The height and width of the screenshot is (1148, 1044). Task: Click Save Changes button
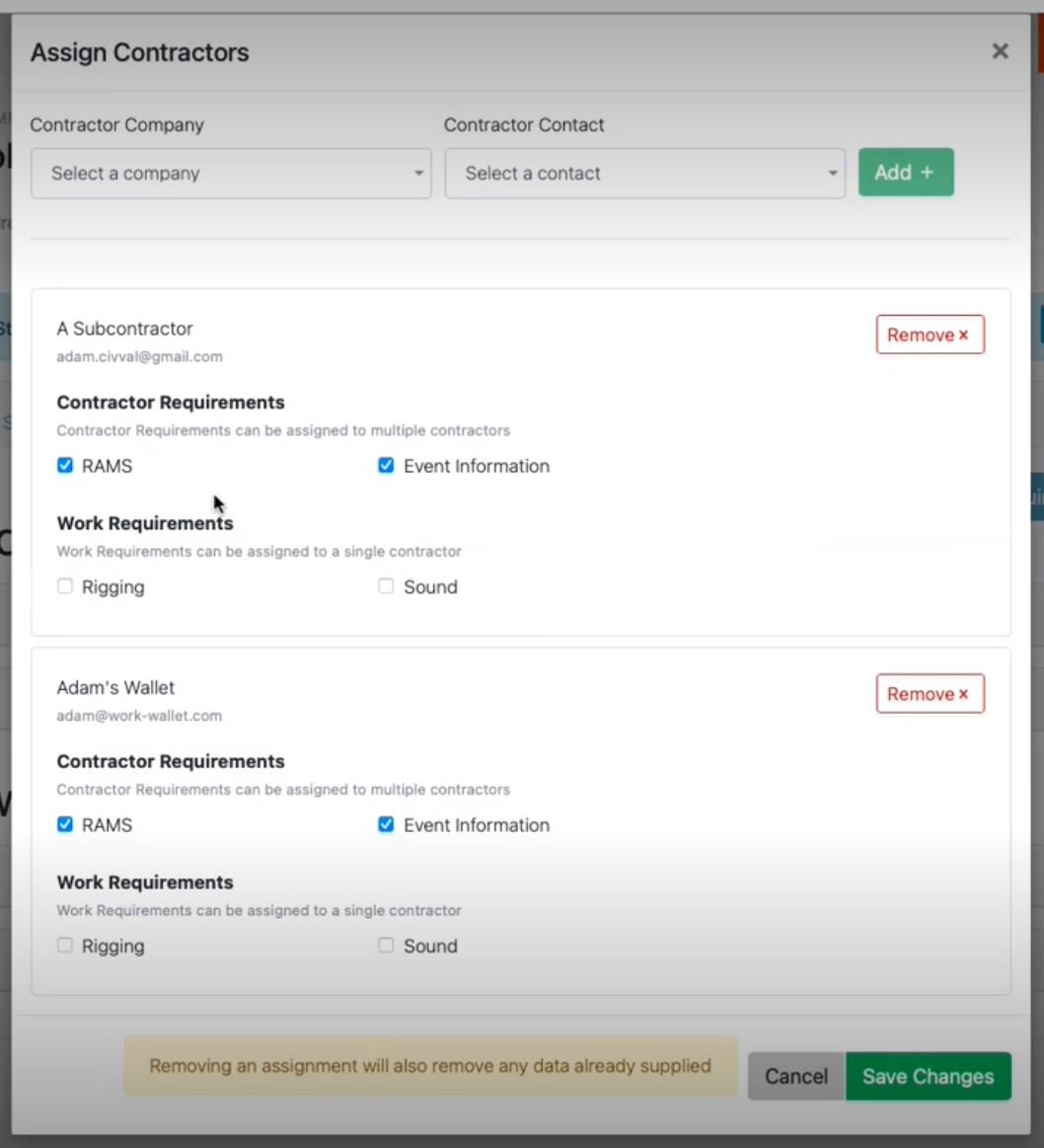point(928,1076)
